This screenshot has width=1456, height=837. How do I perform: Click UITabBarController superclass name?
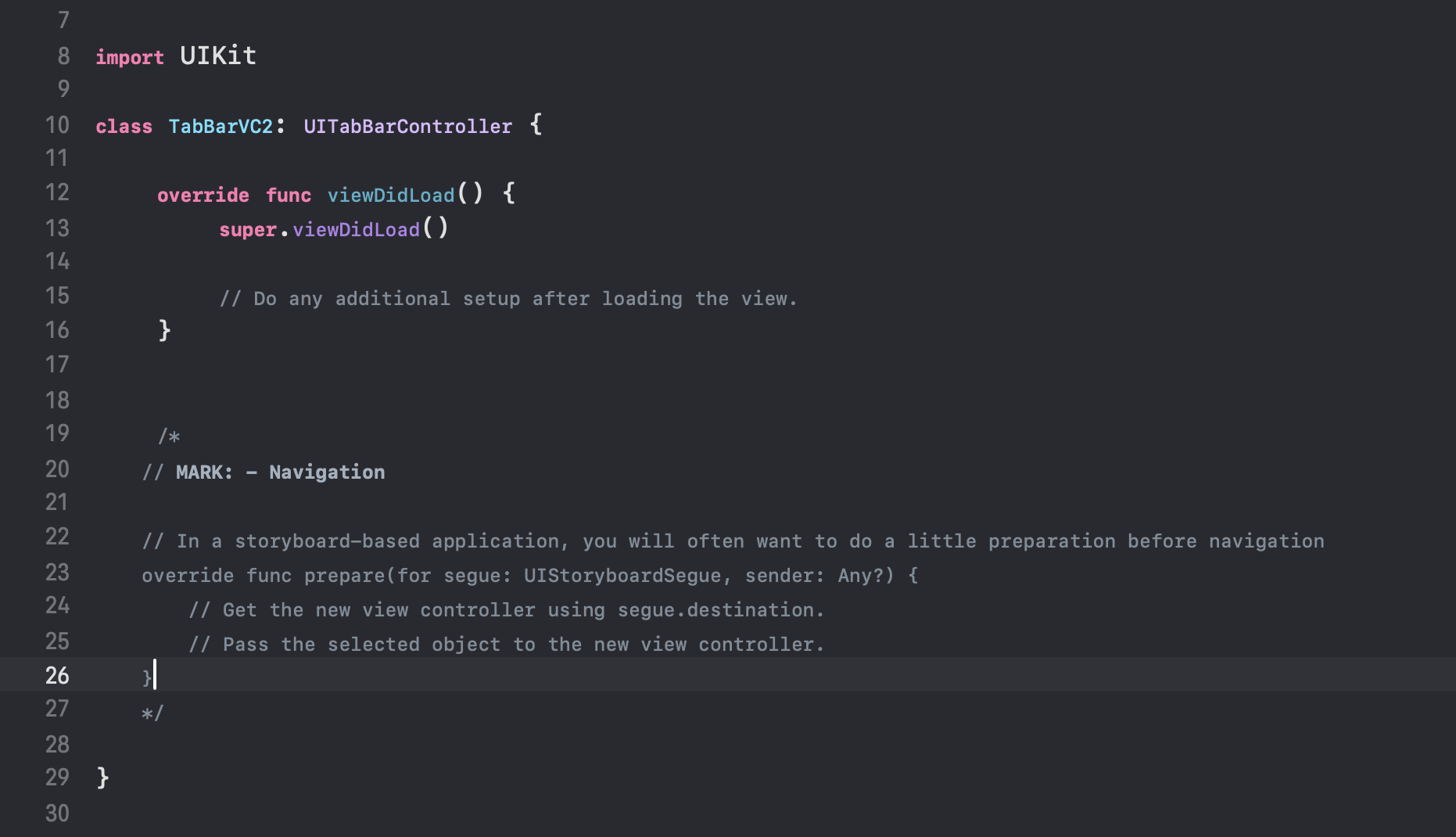pyautogui.click(x=408, y=126)
